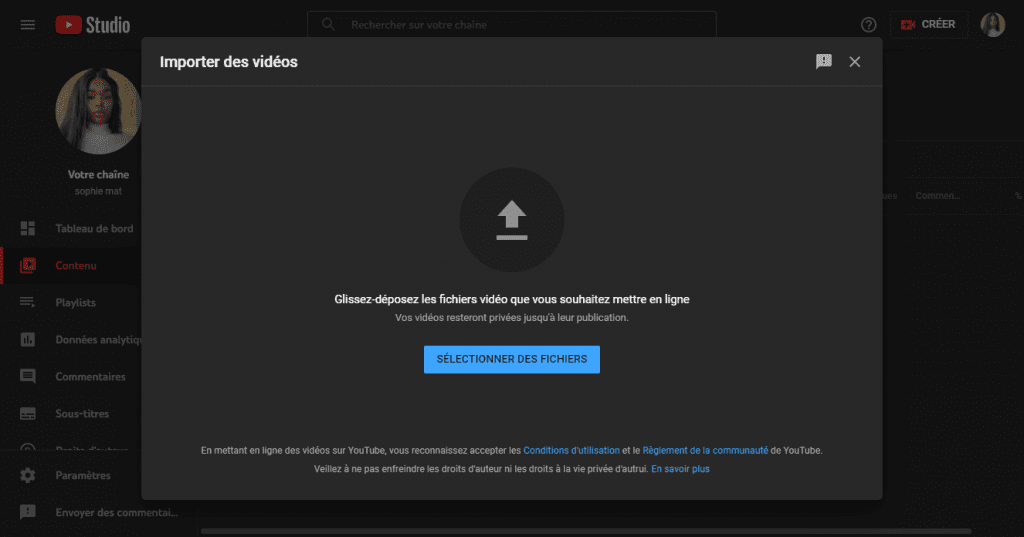Click the 'Glissez-déposez les fichiers vidéo' text
1024x537 pixels.
pos(512,299)
